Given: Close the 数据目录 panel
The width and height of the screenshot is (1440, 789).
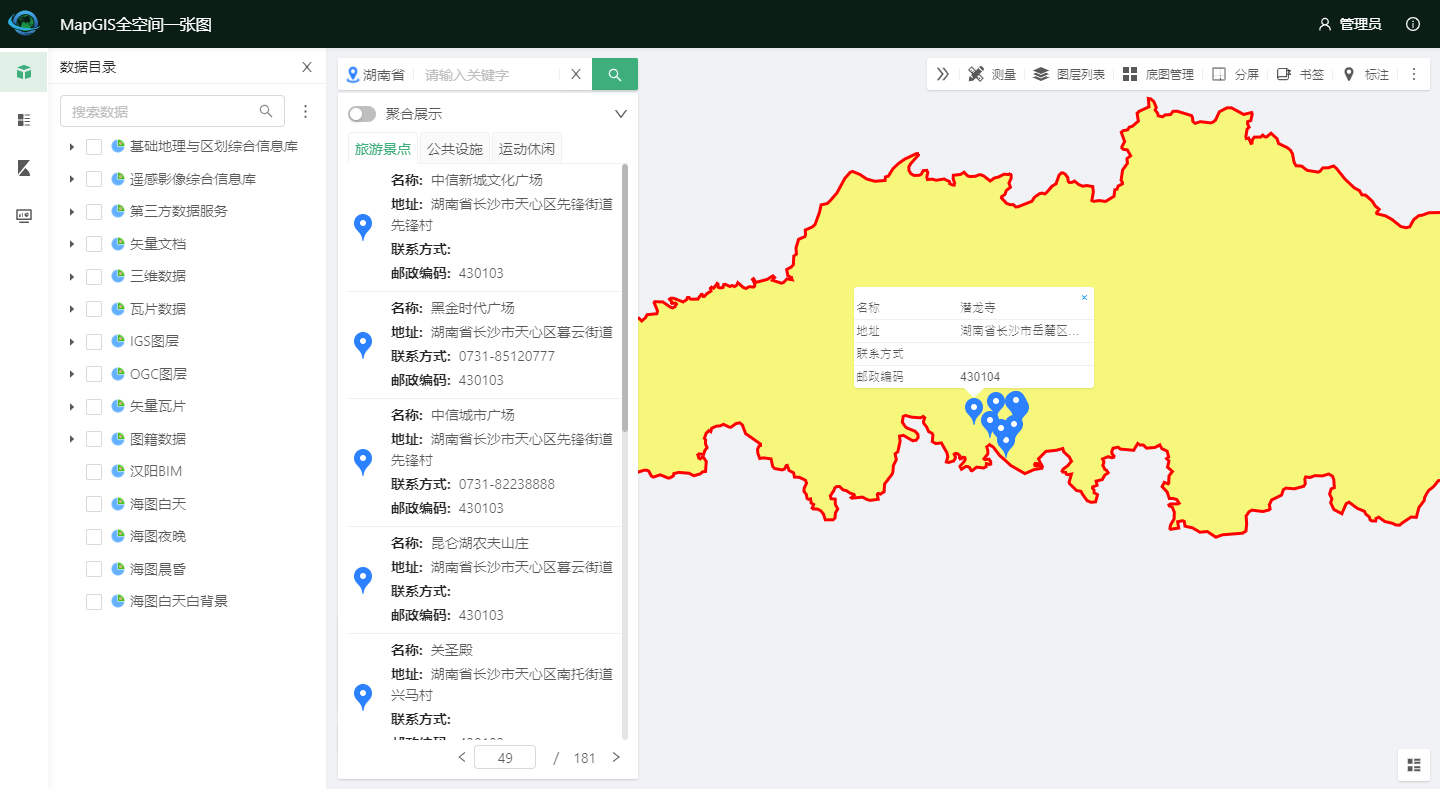Looking at the screenshot, I should pyautogui.click(x=307, y=67).
